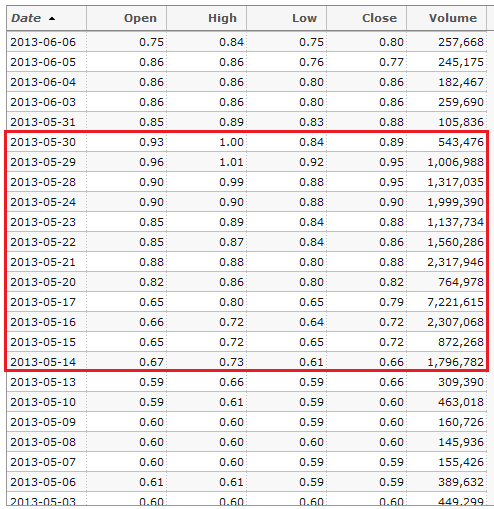Click volume value 259,690
The height and width of the screenshot is (509, 494).
(x=461, y=102)
